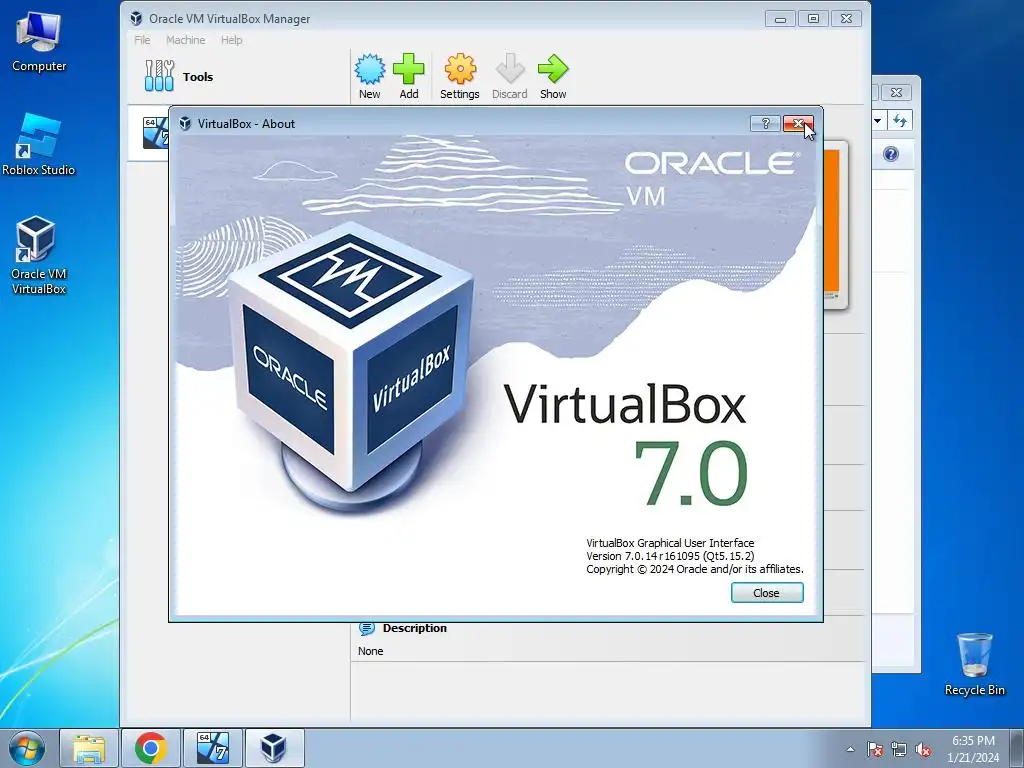Click the green Show arrow icon
The image size is (1024, 768).
pos(553,76)
